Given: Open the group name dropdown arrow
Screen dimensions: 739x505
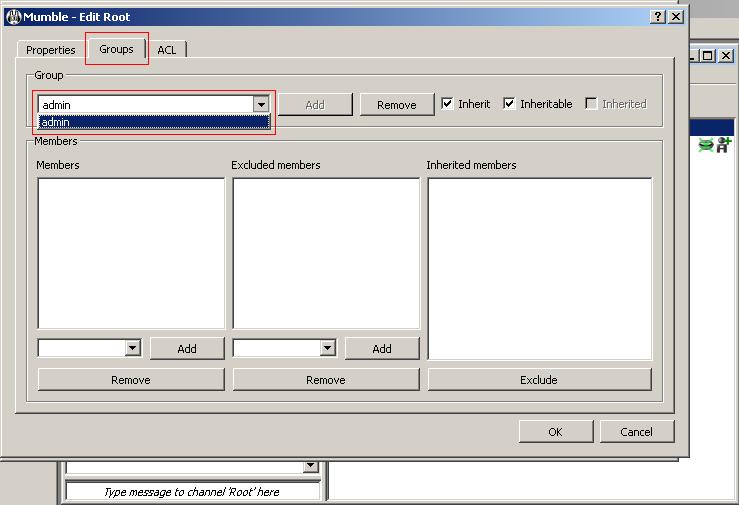Looking at the screenshot, I should (261, 104).
